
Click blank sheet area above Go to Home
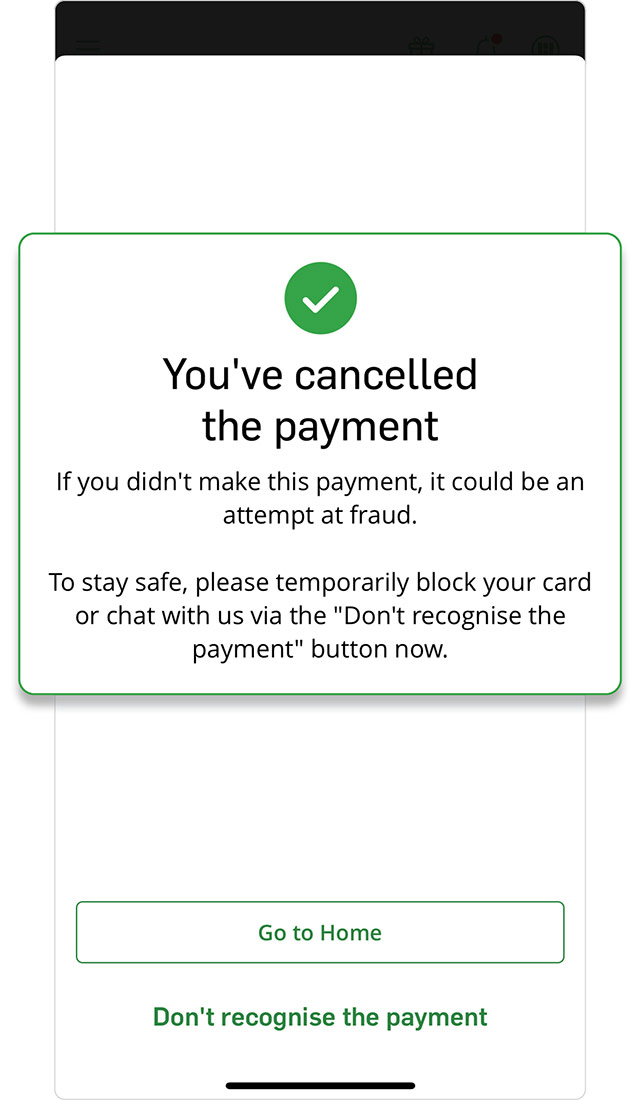pos(320,796)
